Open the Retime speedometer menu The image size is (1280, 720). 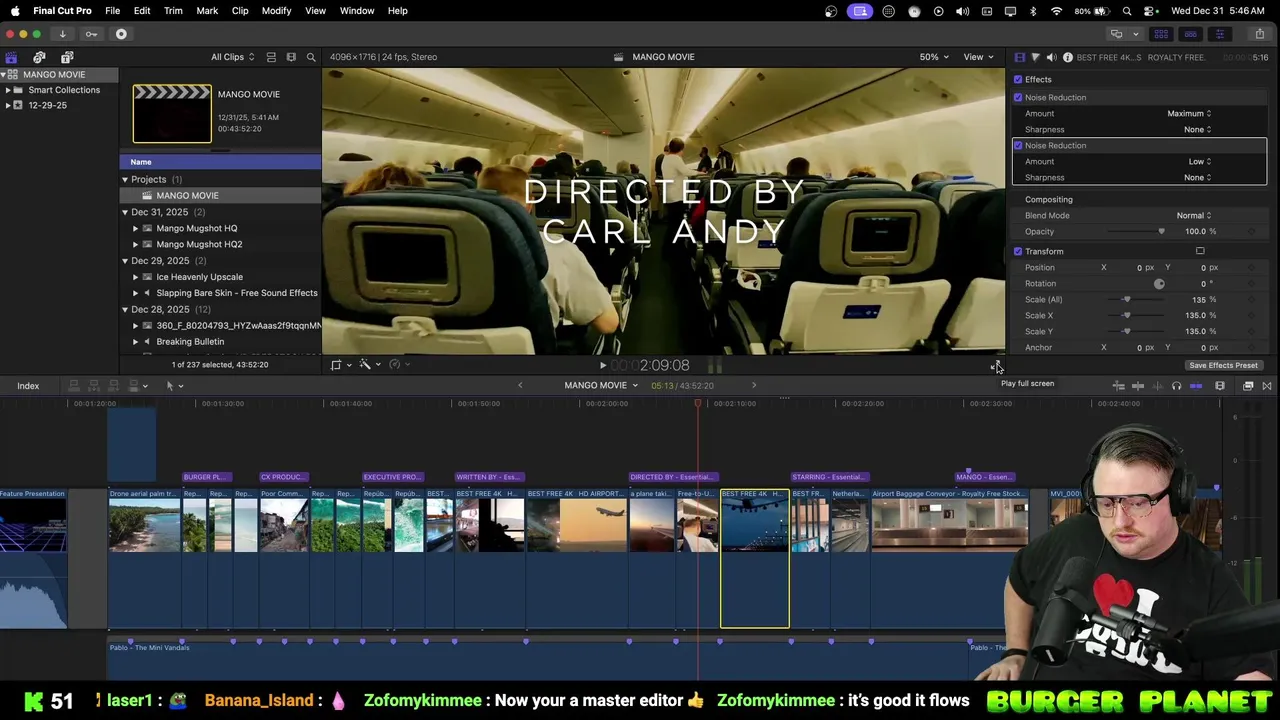click(x=398, y=365)
